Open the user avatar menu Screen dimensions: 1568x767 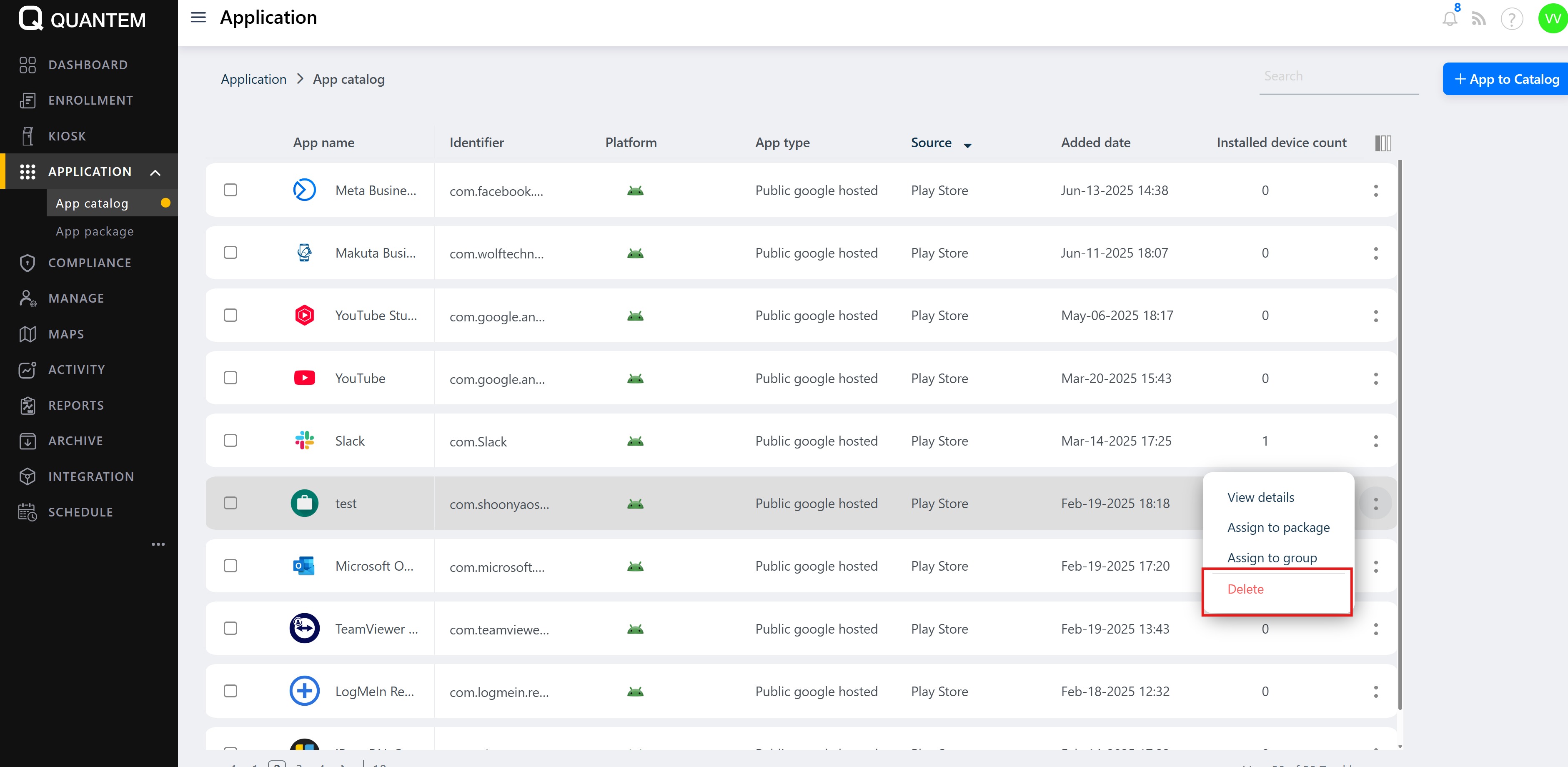[1552, 19]
